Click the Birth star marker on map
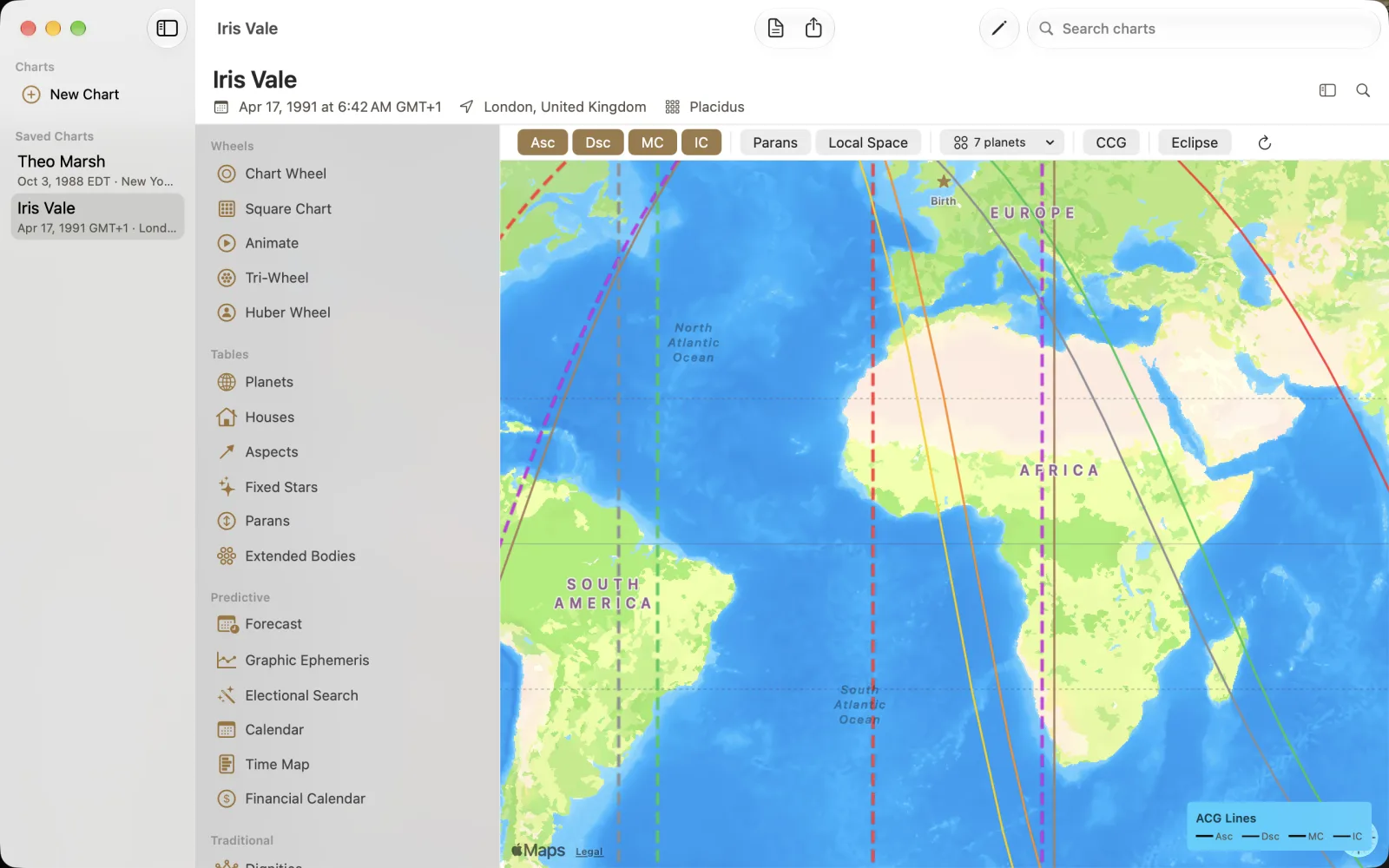 [944, 181]
